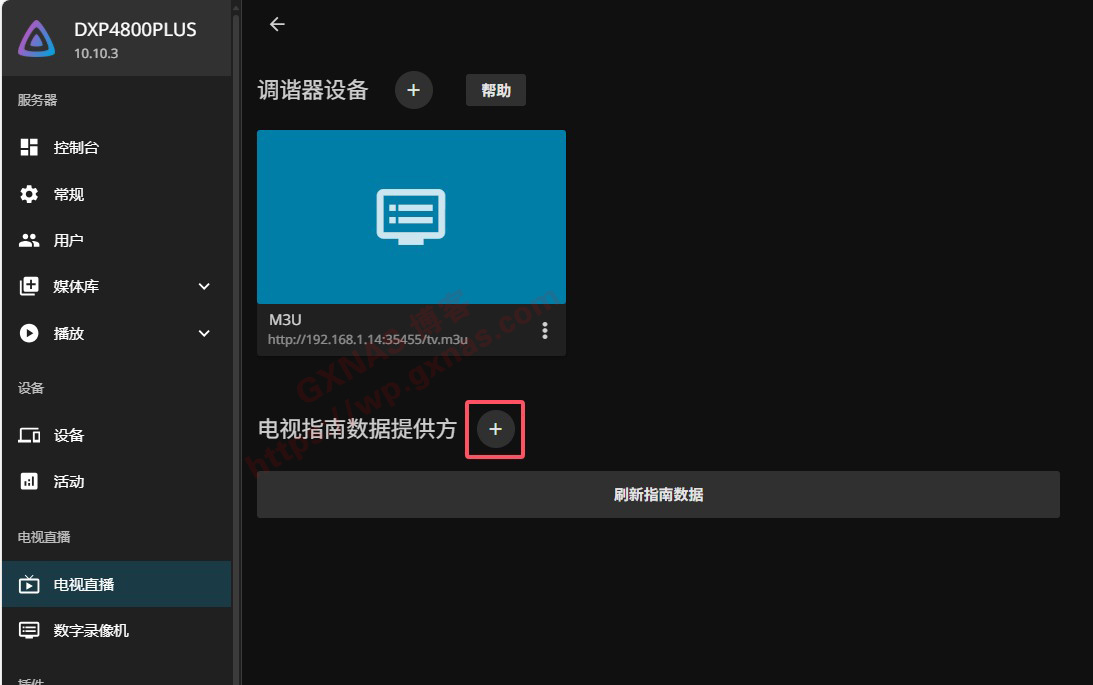Open the three-dot menu on M3U card
Image resolution: width=1093 pixels, height=685 pixels.
(545, 330)
